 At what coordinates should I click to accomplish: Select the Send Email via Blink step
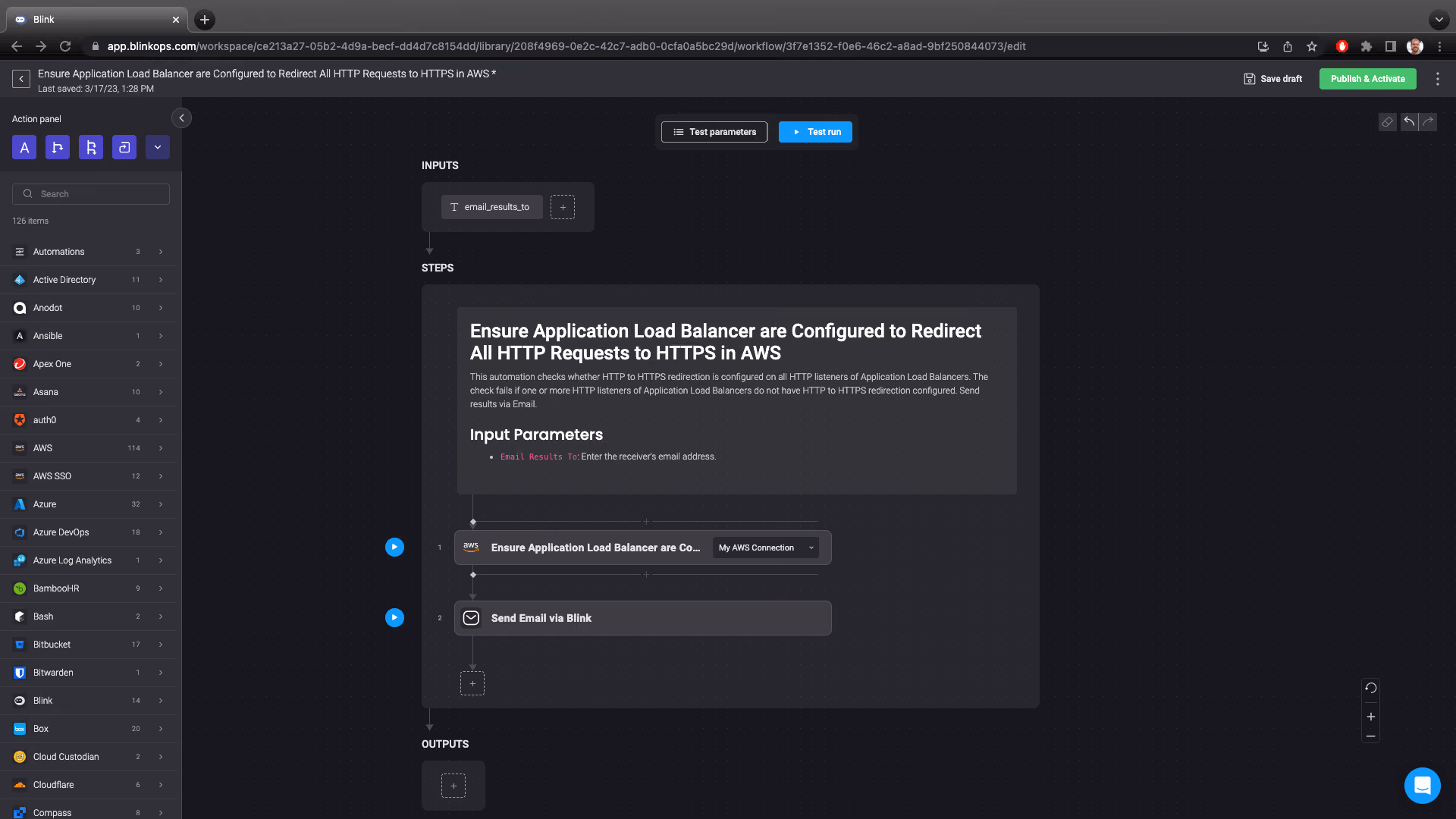pos(642,618)
